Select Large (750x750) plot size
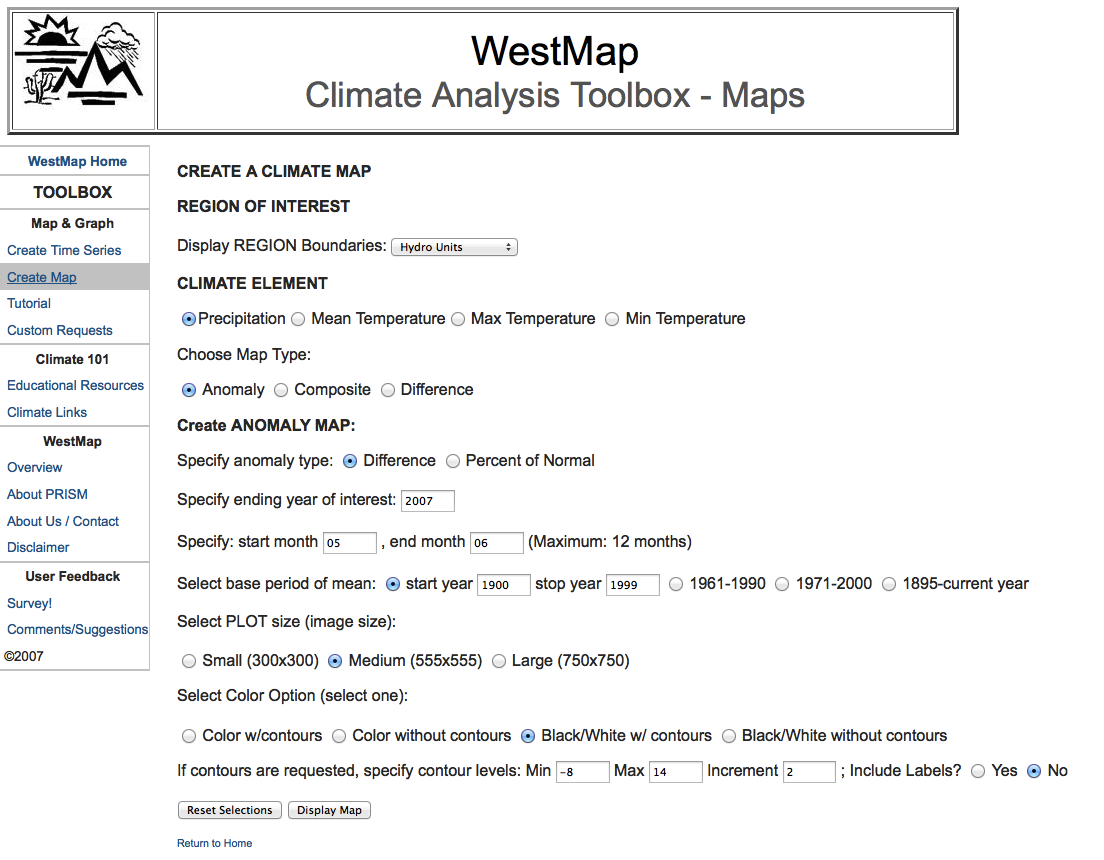The height and width of the screenshot is (860, 1104). 498,661
